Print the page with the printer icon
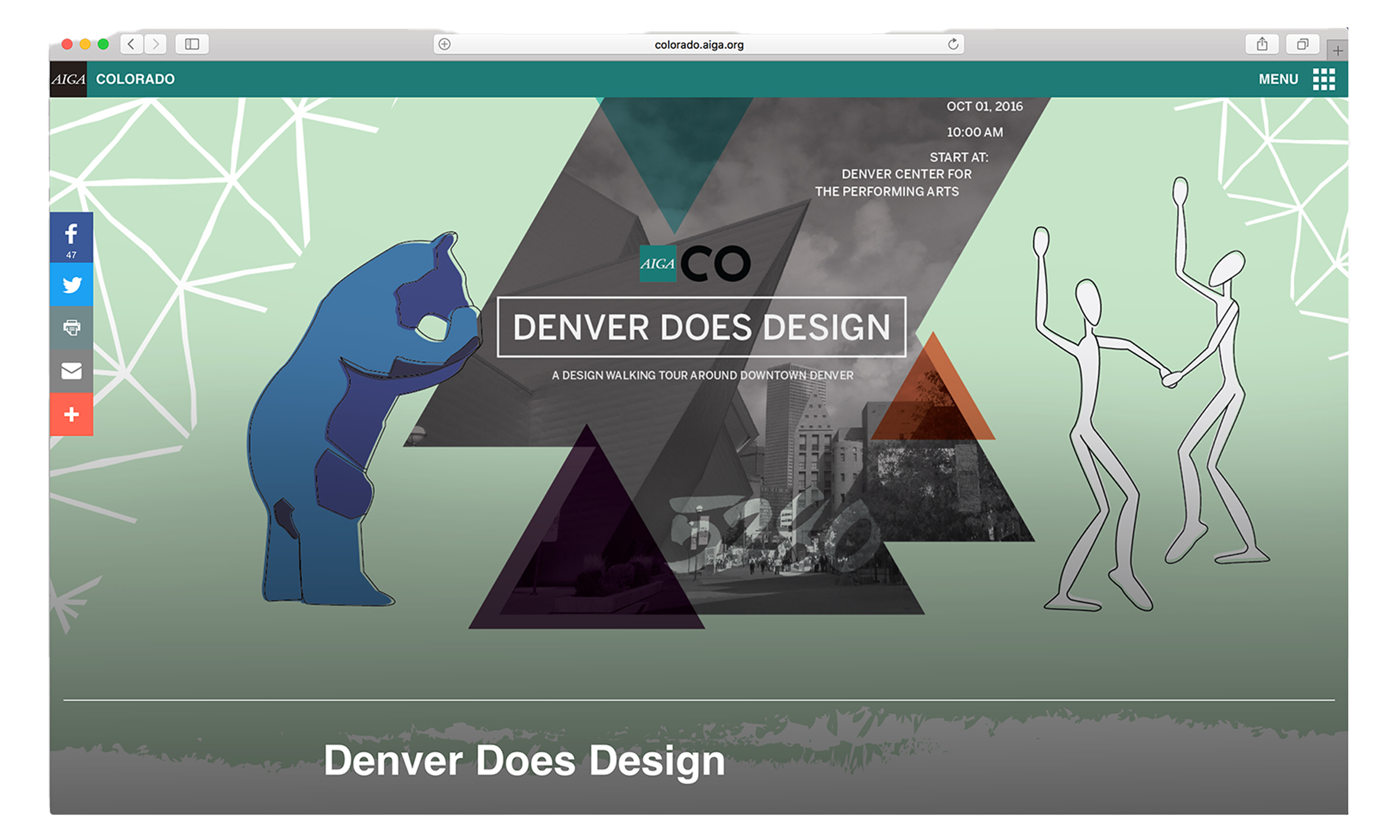The height and width of the screenshot is (840, 1400). click(71, 328)
